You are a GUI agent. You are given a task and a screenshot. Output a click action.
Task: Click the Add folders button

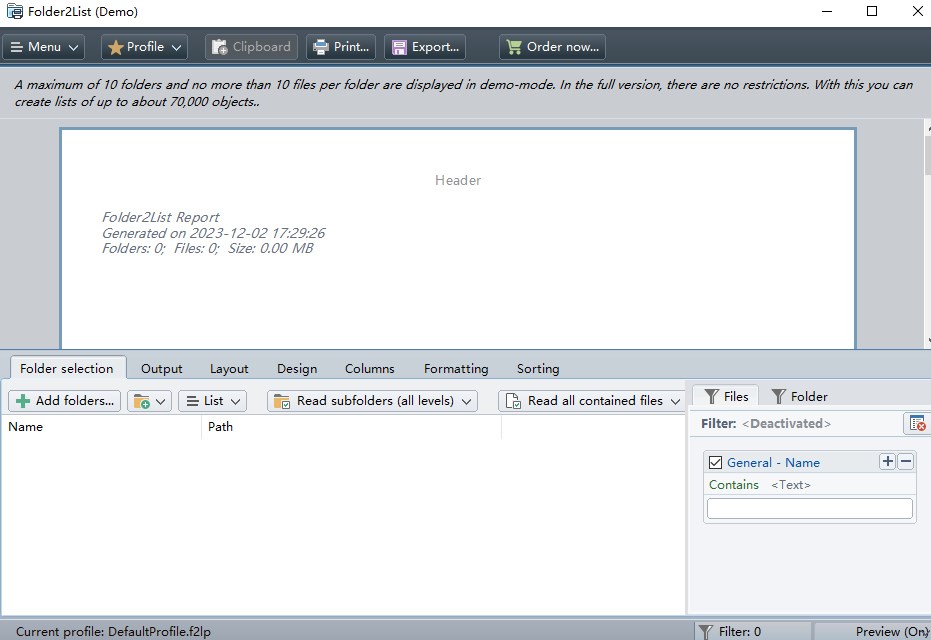[64, 401]
